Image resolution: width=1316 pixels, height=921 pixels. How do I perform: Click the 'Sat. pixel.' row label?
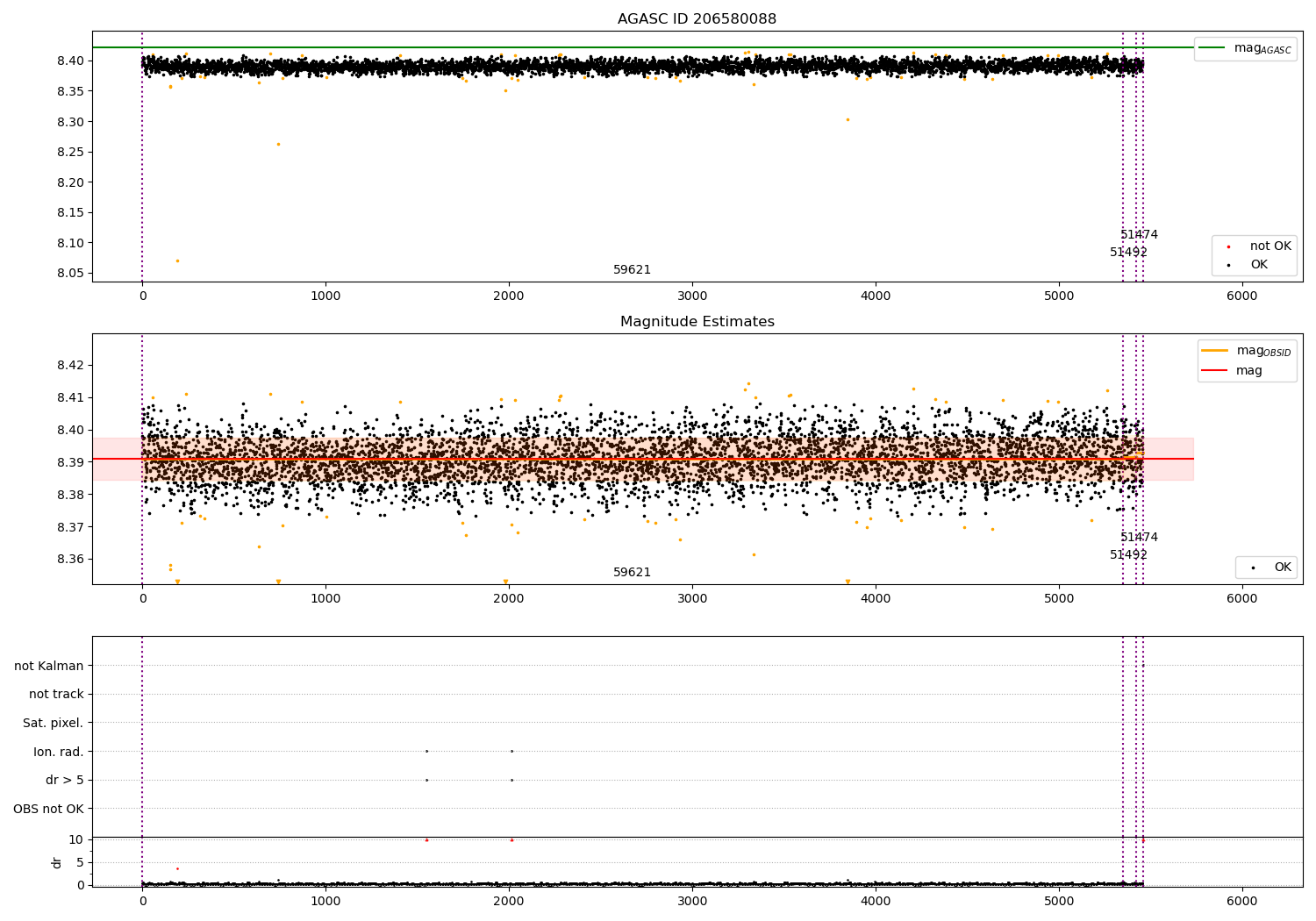[x=54, y=723]
